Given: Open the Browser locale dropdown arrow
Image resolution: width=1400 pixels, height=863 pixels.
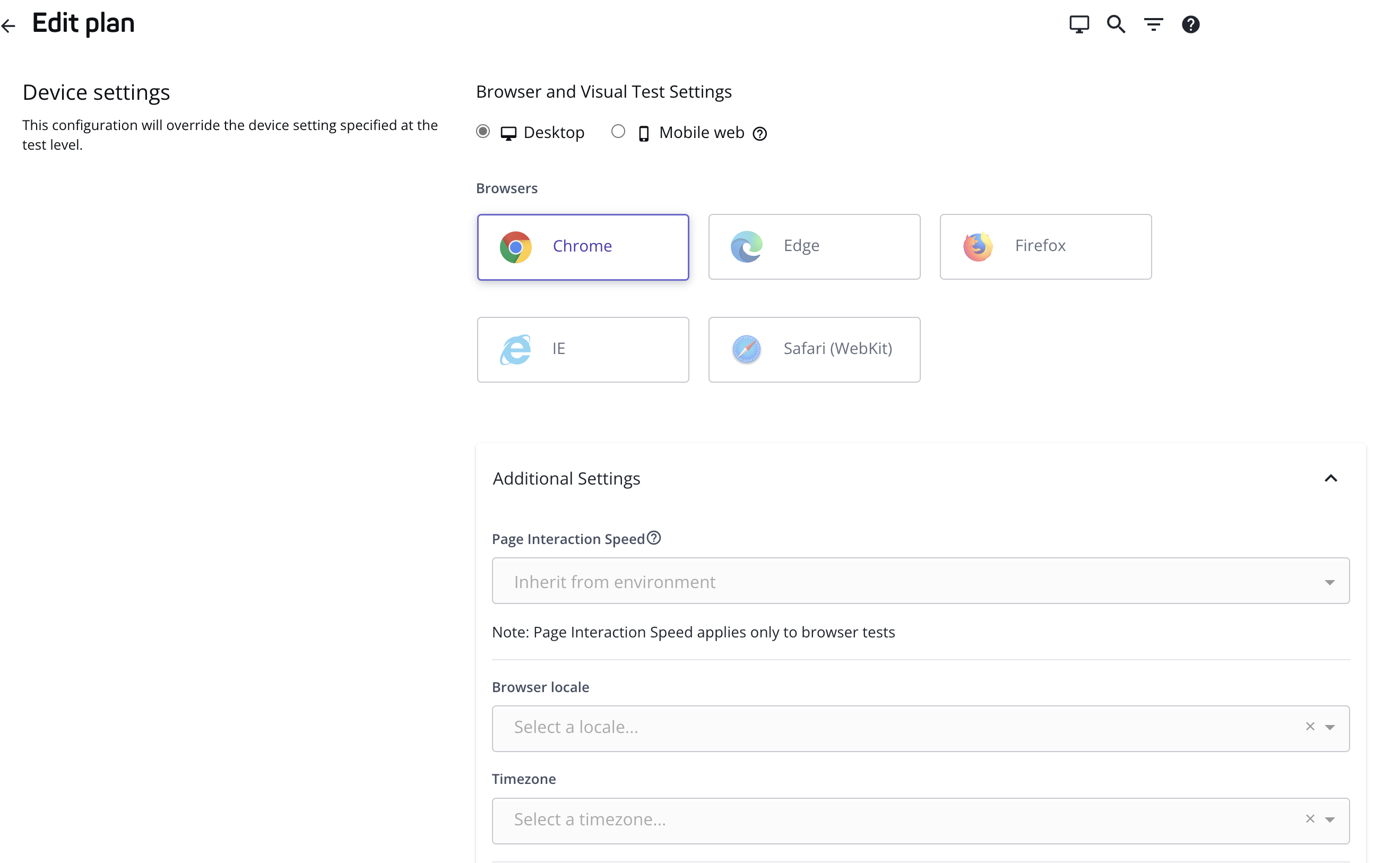Looking at the screenshot, I should [x=1329, y=728].
